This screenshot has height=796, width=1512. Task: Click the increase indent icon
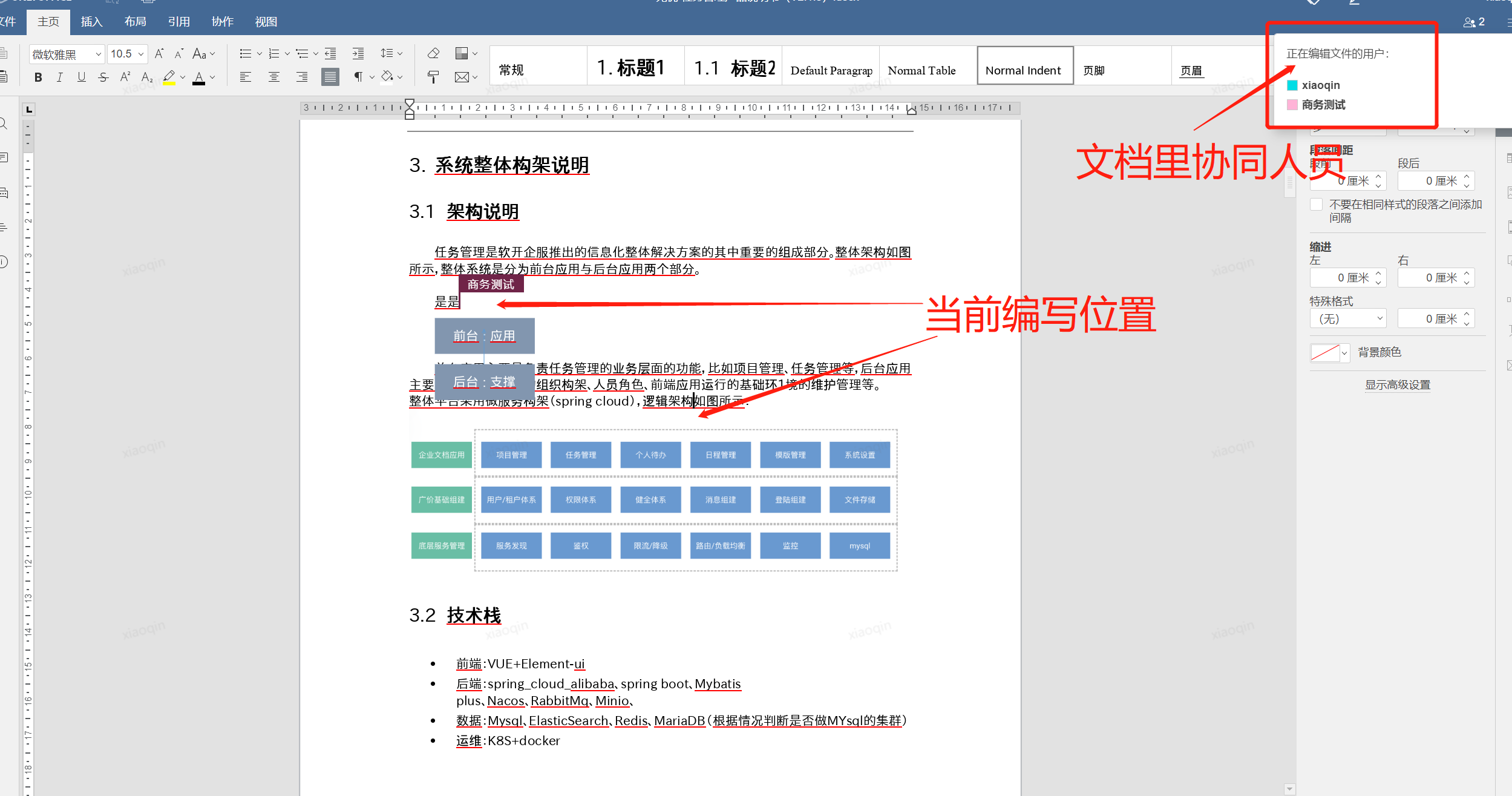click(358, 54)
